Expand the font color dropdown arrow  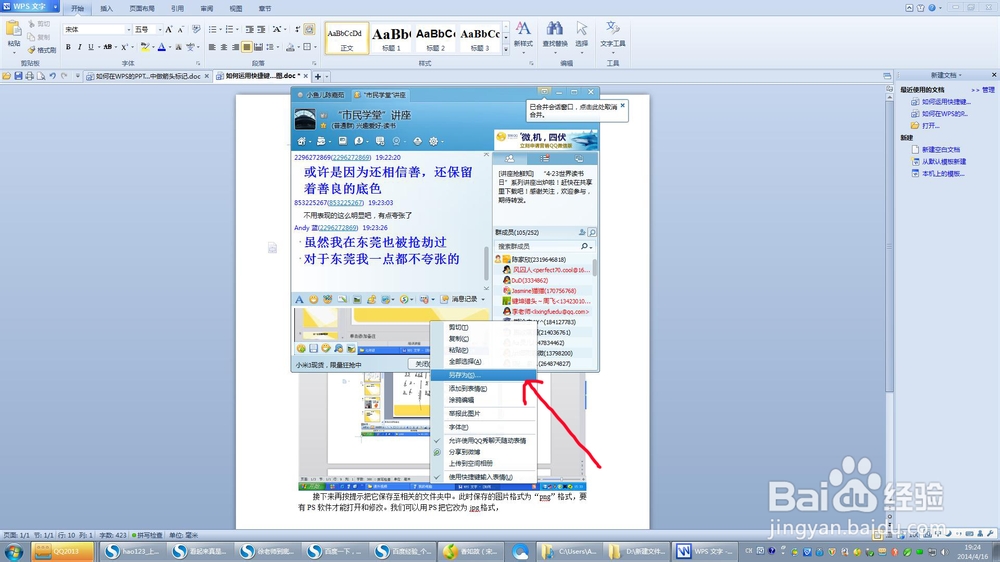[x=170, y=47]
